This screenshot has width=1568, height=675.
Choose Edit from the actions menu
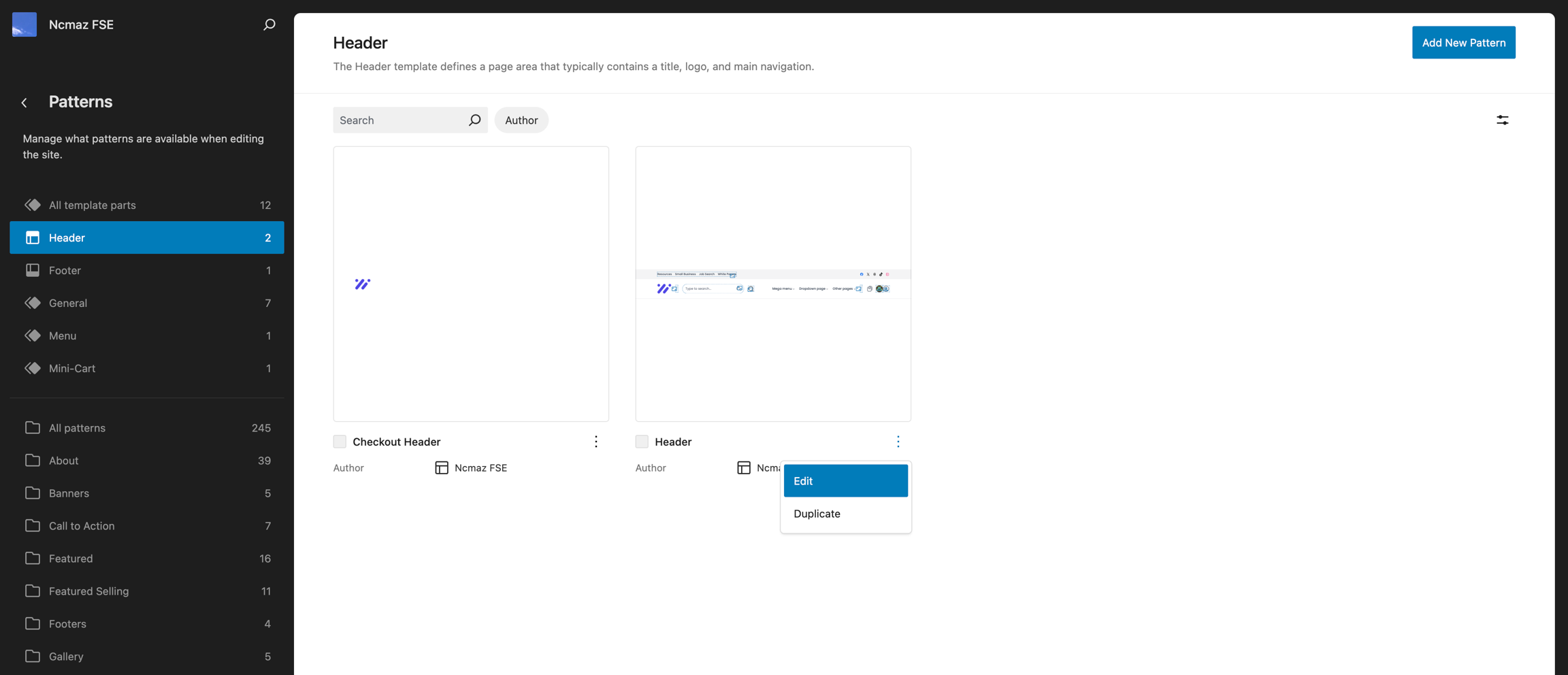pos(845,481)
